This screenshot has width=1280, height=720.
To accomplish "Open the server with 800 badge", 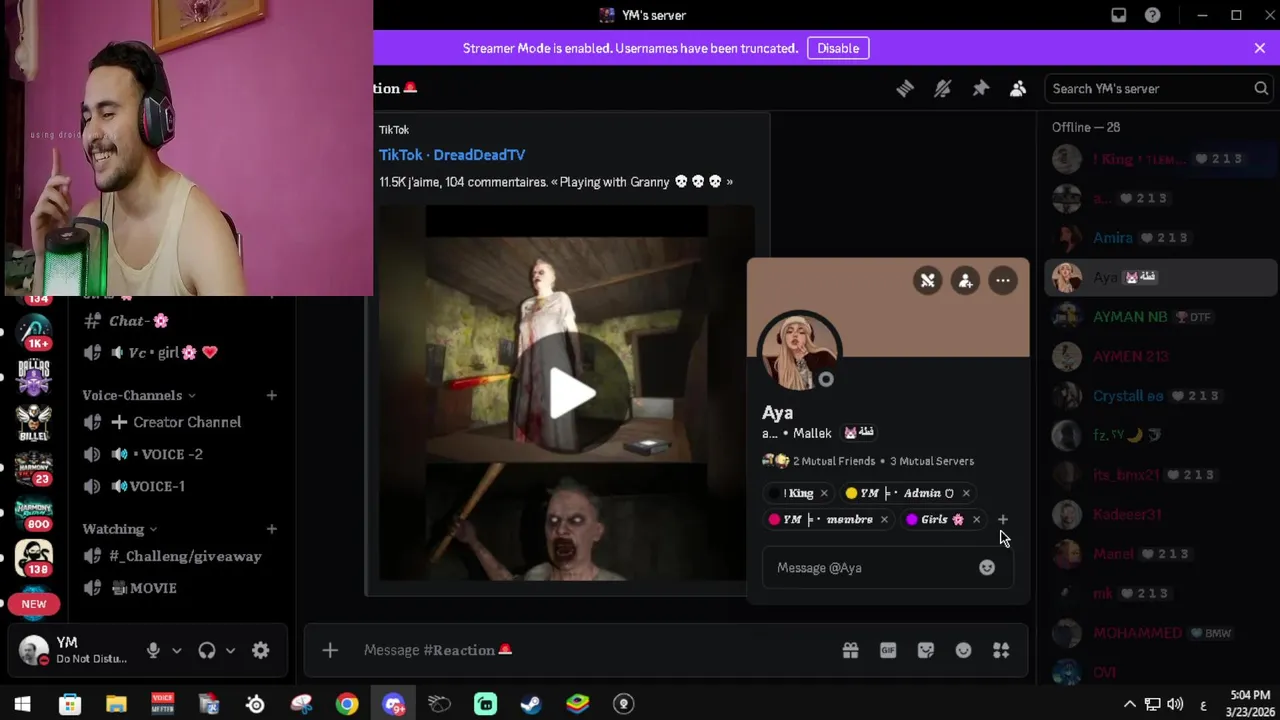I will click(34, 512).
